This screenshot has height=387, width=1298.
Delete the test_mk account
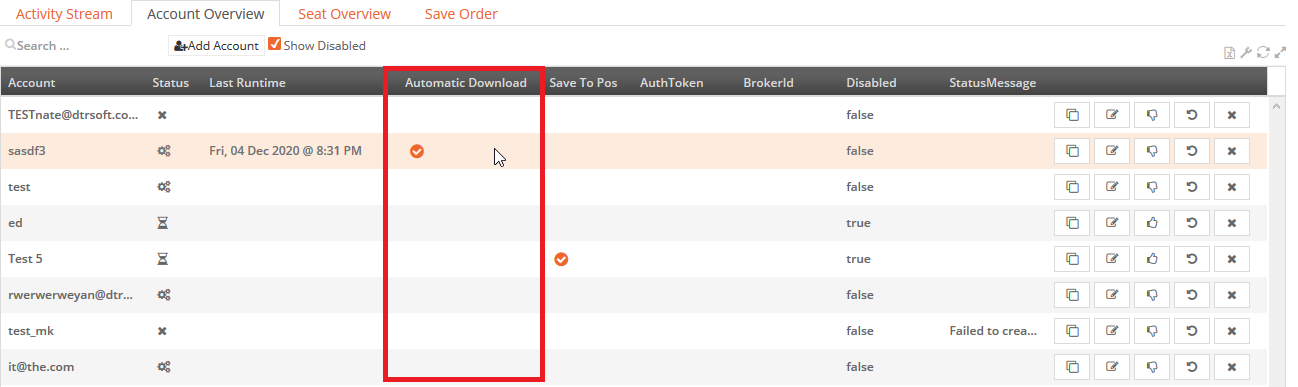pyautogui.click(x=1232, y=331)
